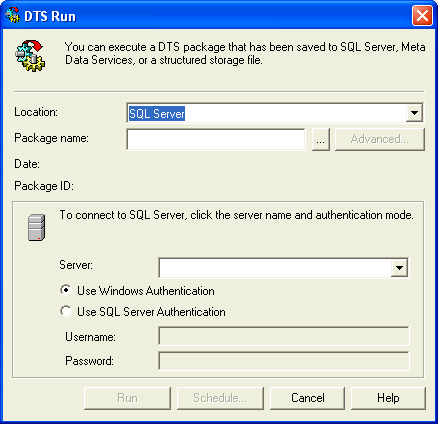Click the Package name: label
This screenshot has height=424, width=438.
click(x=51, y=138)
